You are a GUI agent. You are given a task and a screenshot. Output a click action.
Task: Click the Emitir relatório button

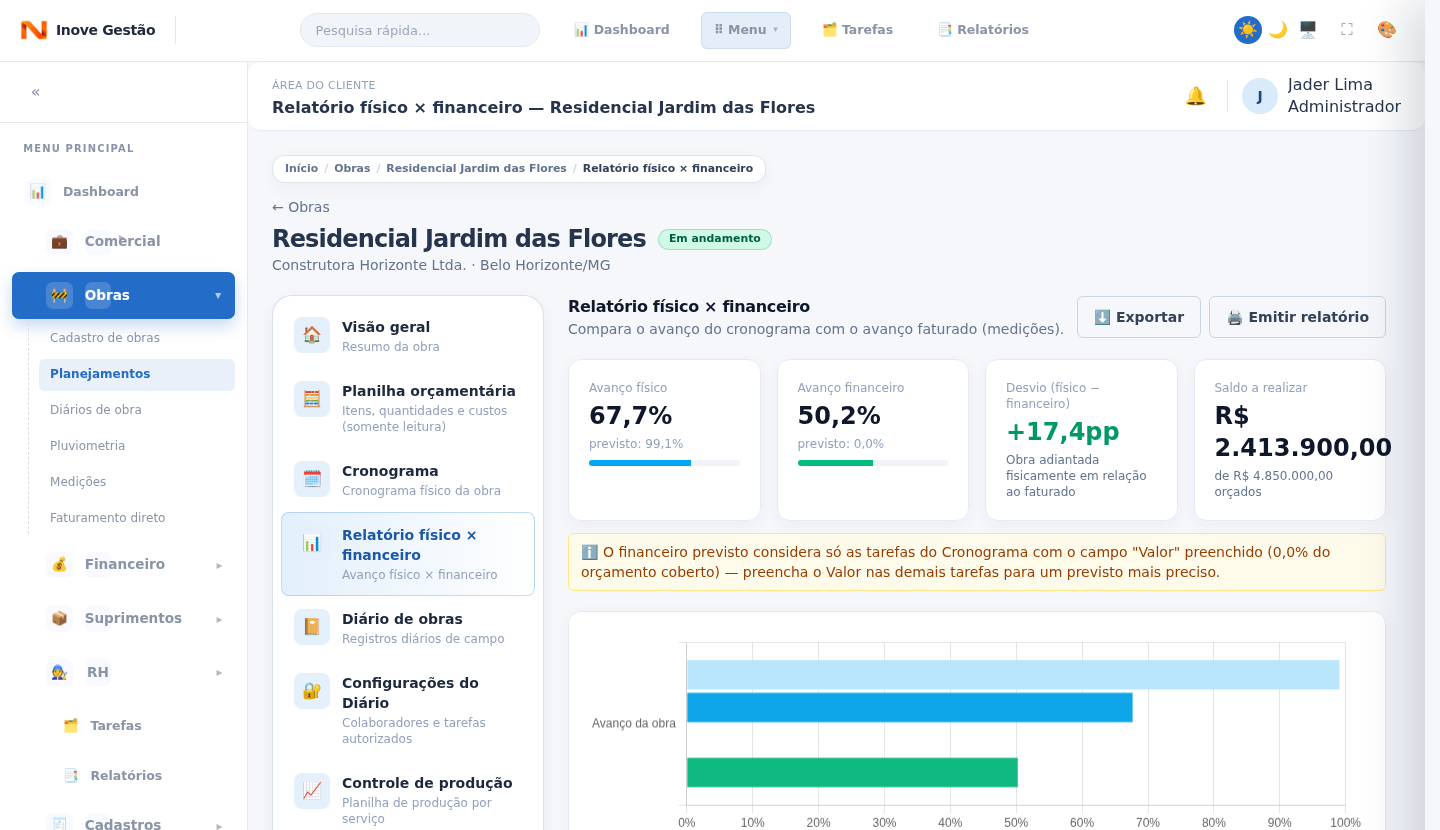click(1297, 317)
